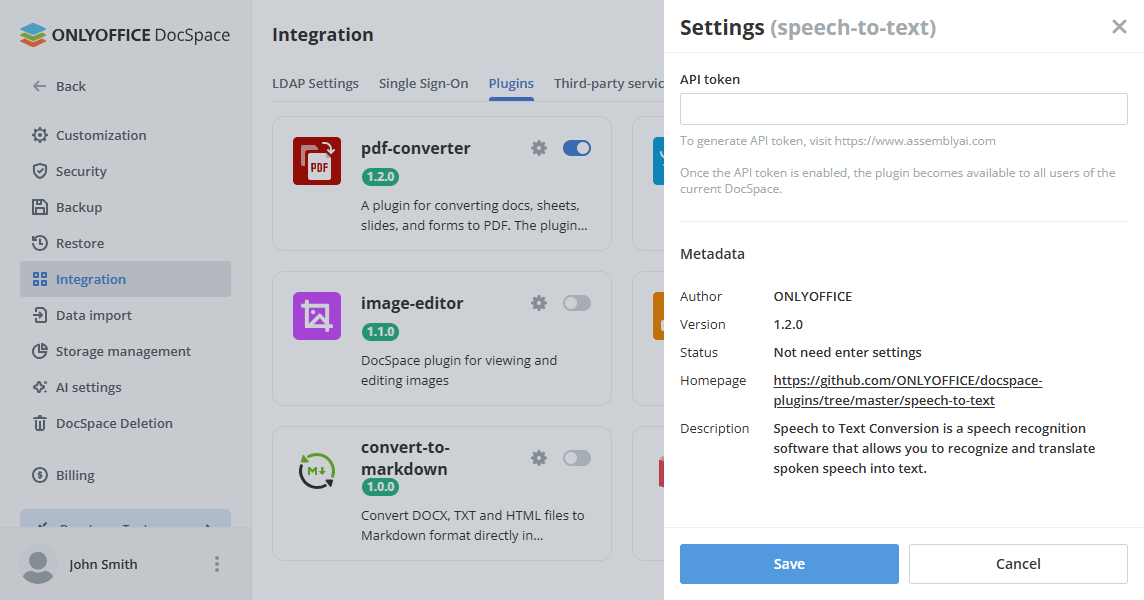Viewport: 1144px width, 600px height.
Task: Click John Smith's avatar
Action: [x=37, y=564]
